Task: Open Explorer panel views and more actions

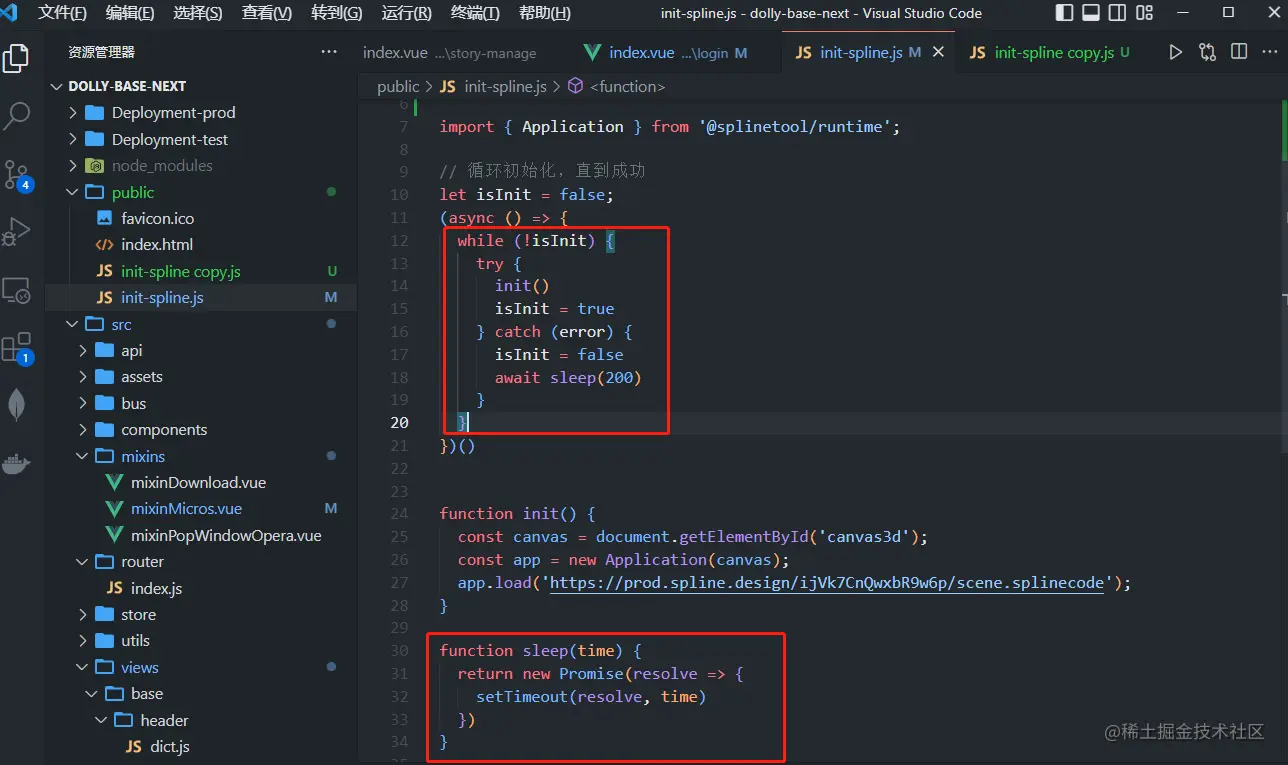Action: tap(329, 52)
